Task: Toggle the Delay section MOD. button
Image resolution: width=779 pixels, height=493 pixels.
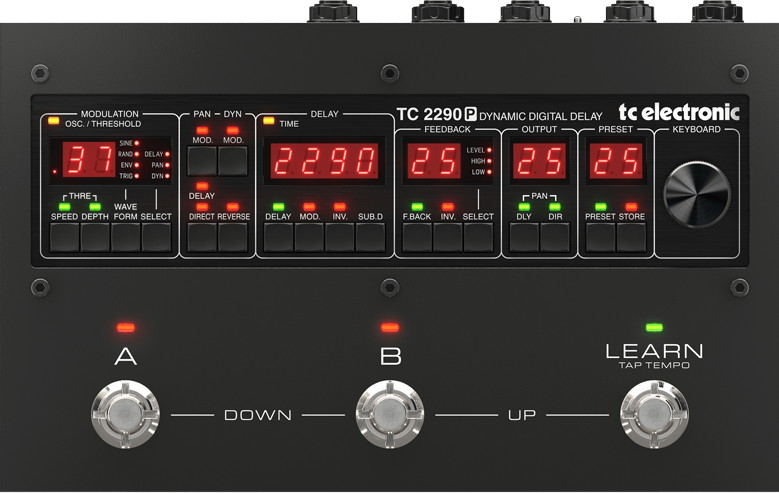Action: (x=309, y=237)
